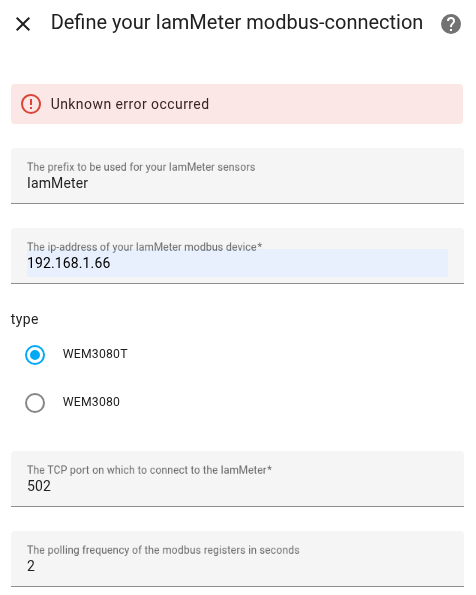
Task: Click the 'type' section label
Action: [x=24, y=319]
